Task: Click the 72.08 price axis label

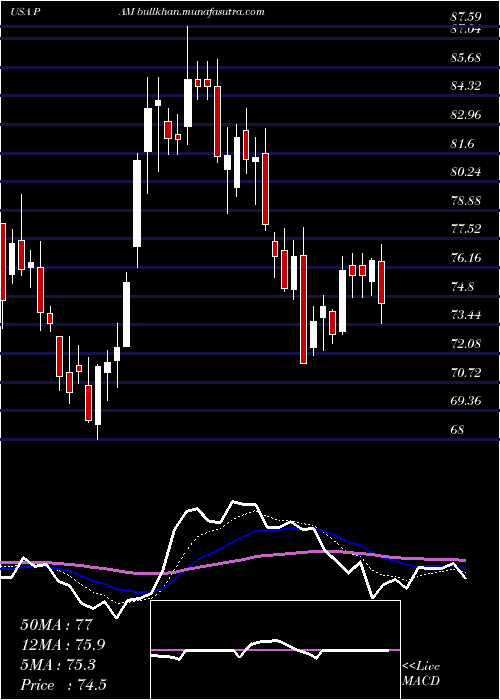Action: pos(466,344)
